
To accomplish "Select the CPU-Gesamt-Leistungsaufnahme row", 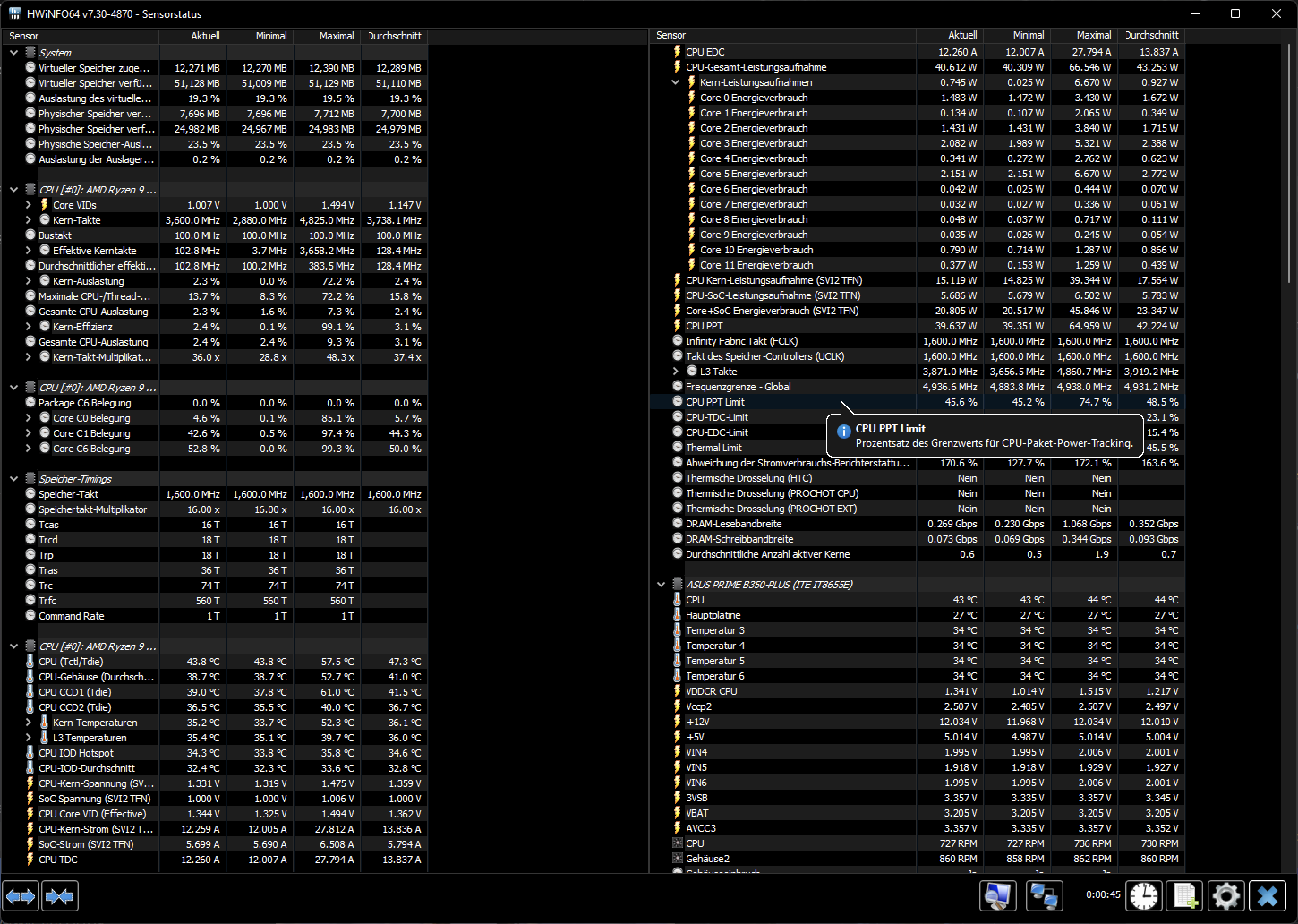I will tap(917, 67).
